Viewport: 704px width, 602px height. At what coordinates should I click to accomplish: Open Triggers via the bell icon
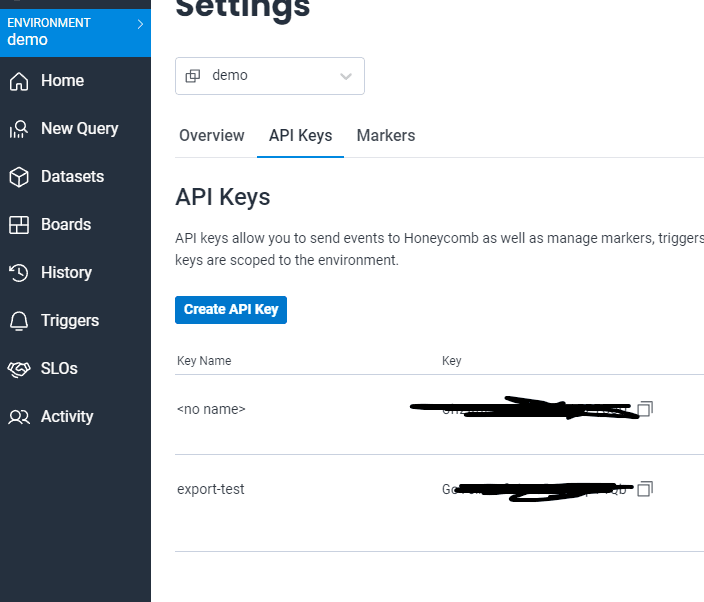18,321
